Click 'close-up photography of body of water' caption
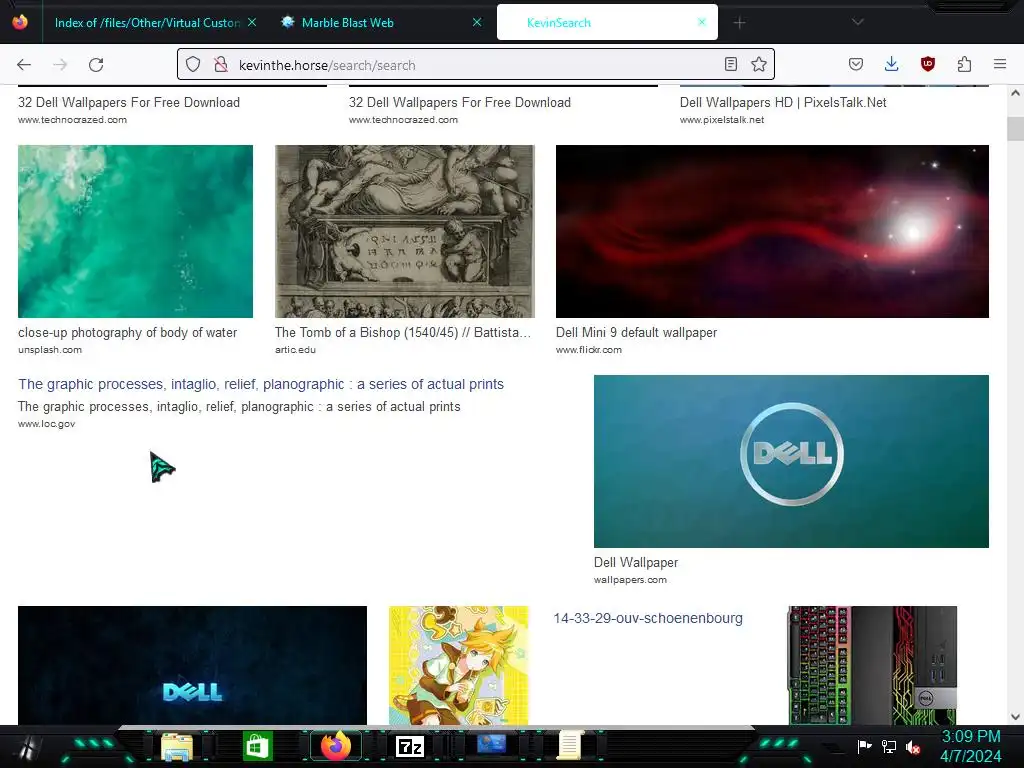This screenshot has width=1024, height=768. coord(127,332)
